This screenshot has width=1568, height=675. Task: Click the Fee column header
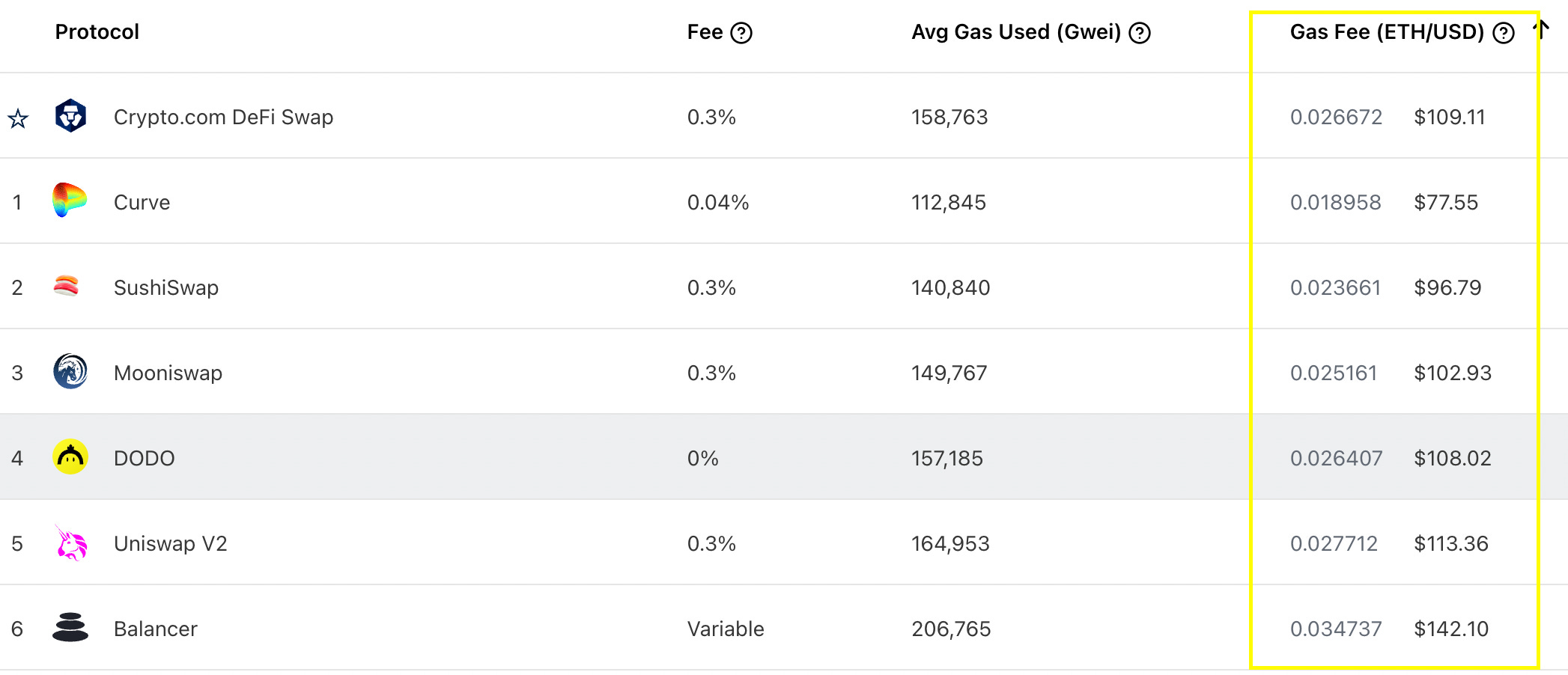click(x=705, y=32)
